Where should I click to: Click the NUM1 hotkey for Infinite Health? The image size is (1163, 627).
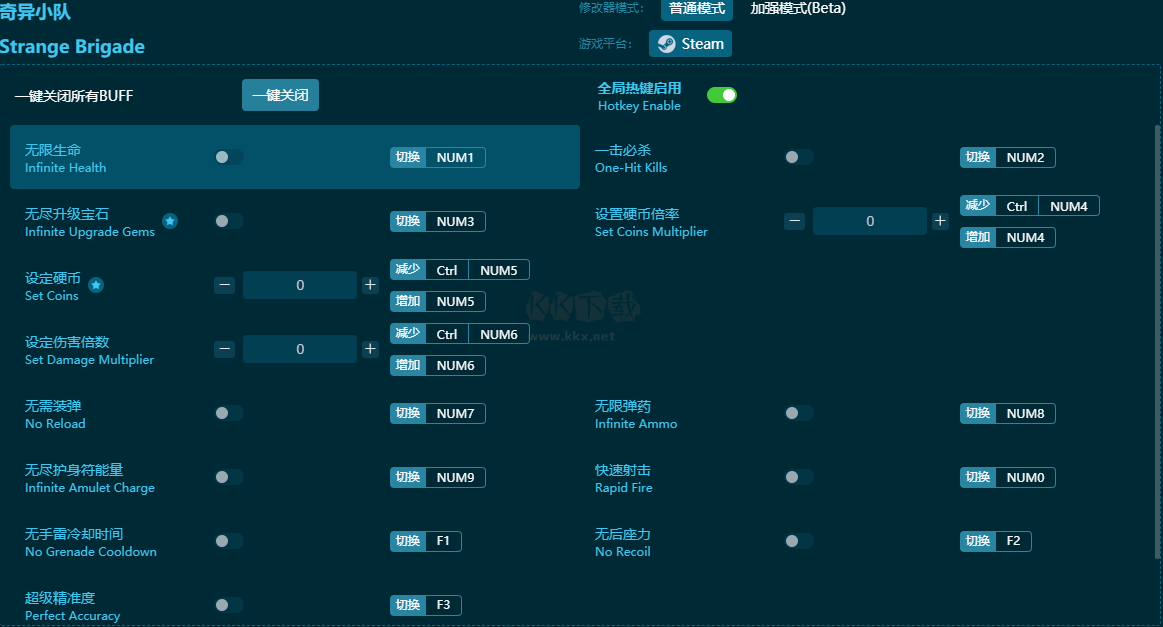[x=438, y=157]
